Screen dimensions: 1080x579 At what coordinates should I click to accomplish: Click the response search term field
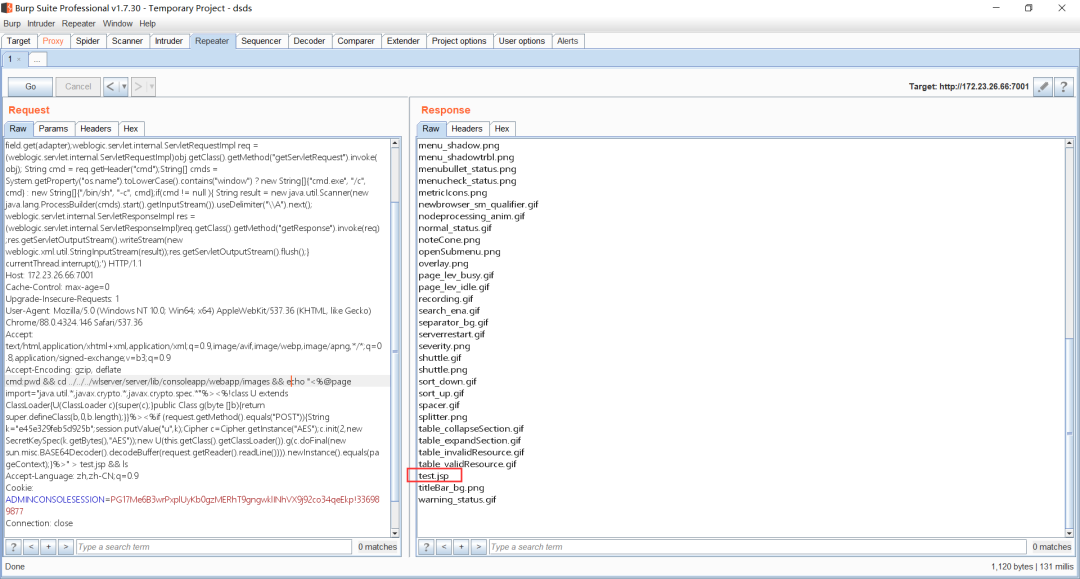click(758, 547)
